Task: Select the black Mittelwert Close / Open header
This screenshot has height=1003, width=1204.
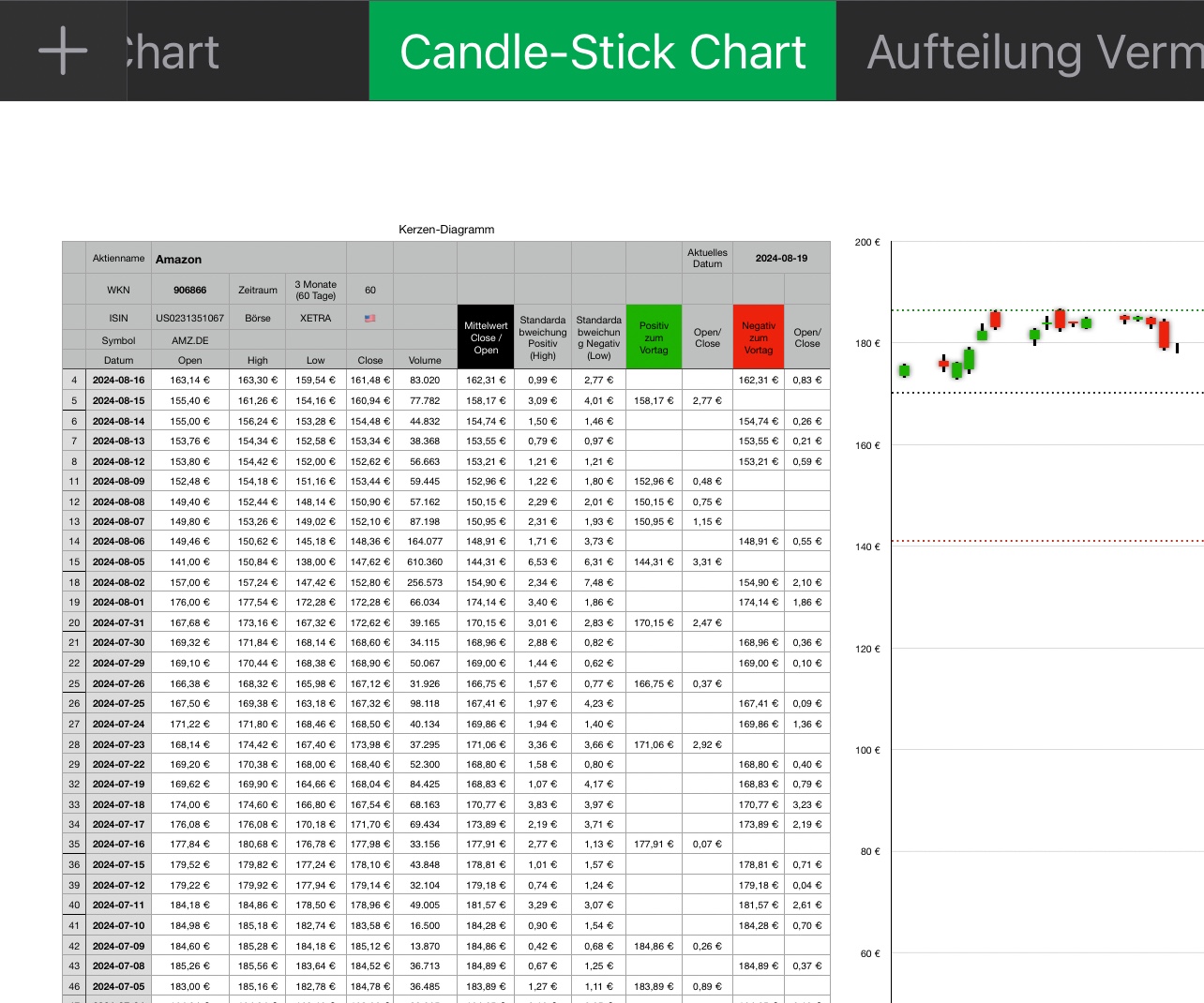Action: click(x=486, y=337)
